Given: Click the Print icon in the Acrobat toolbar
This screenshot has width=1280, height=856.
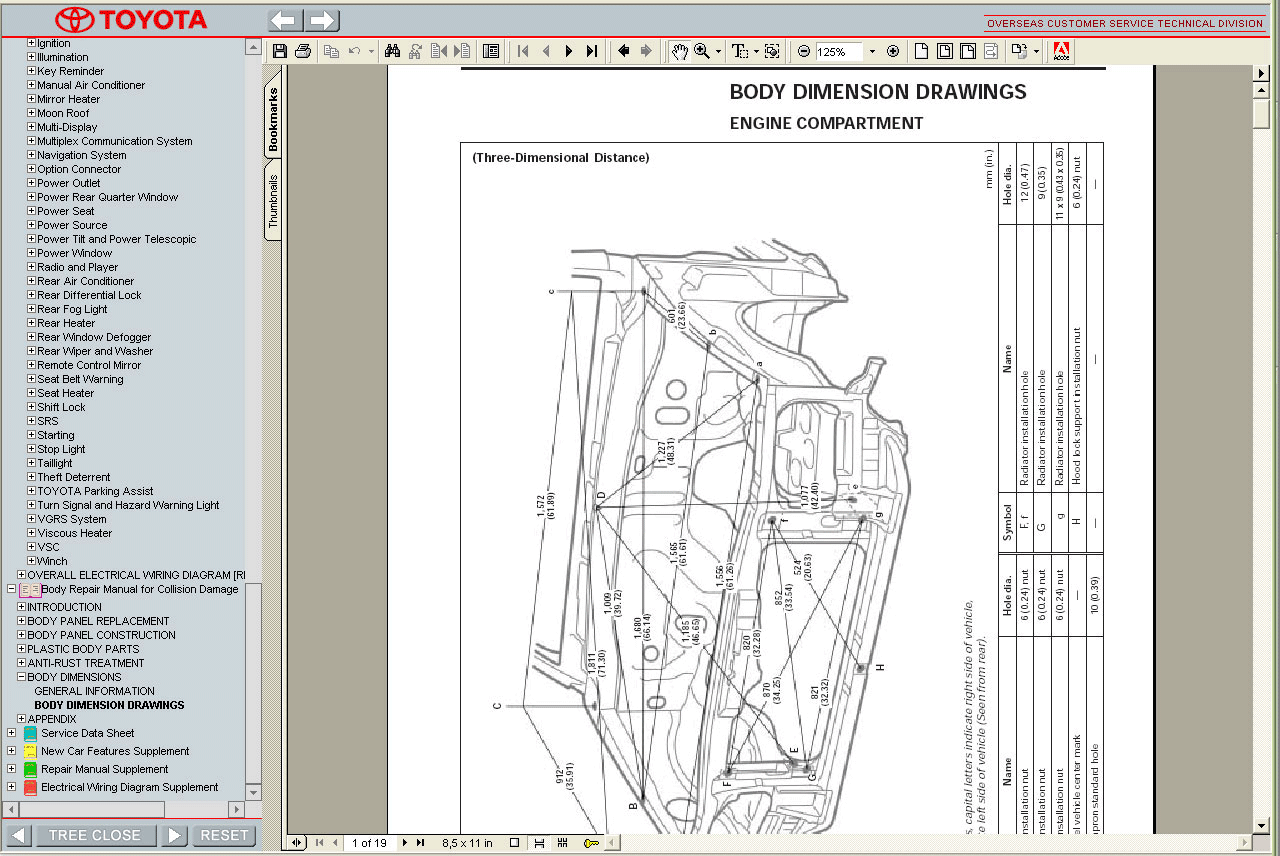Looking at the screenshot, I should 303,51.
